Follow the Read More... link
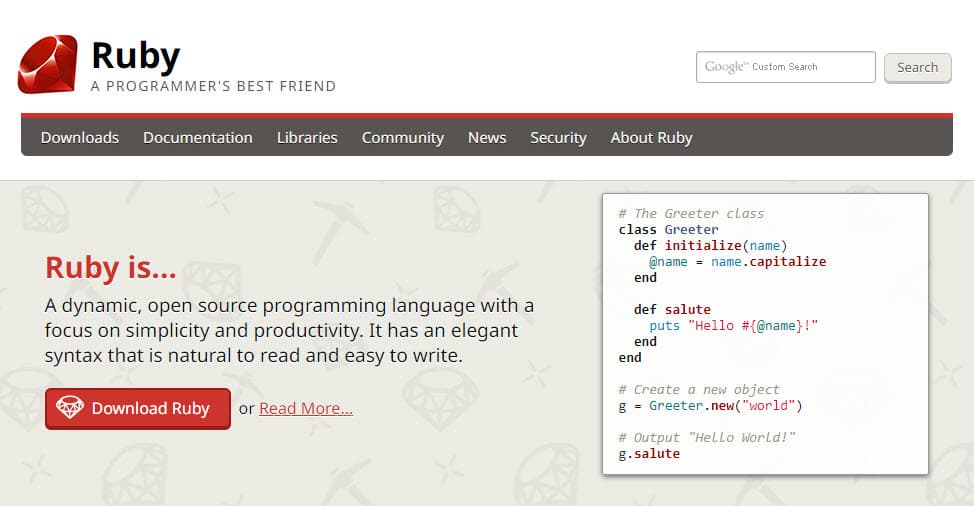This screenshot has height=506, width=974. (x=306, y=409)
